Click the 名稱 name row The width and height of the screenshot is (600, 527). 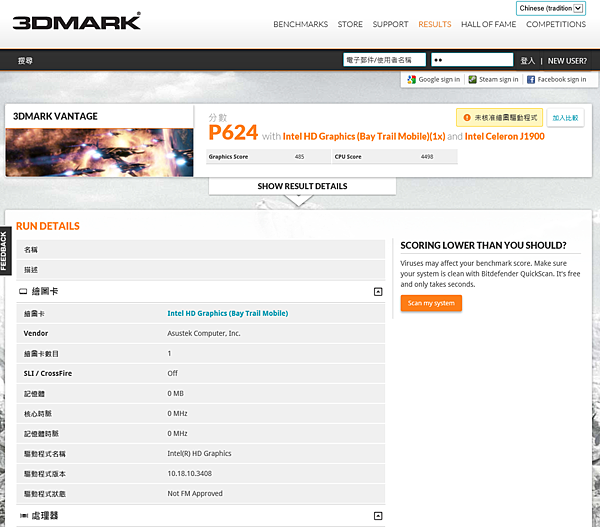(x=201, y=250)
